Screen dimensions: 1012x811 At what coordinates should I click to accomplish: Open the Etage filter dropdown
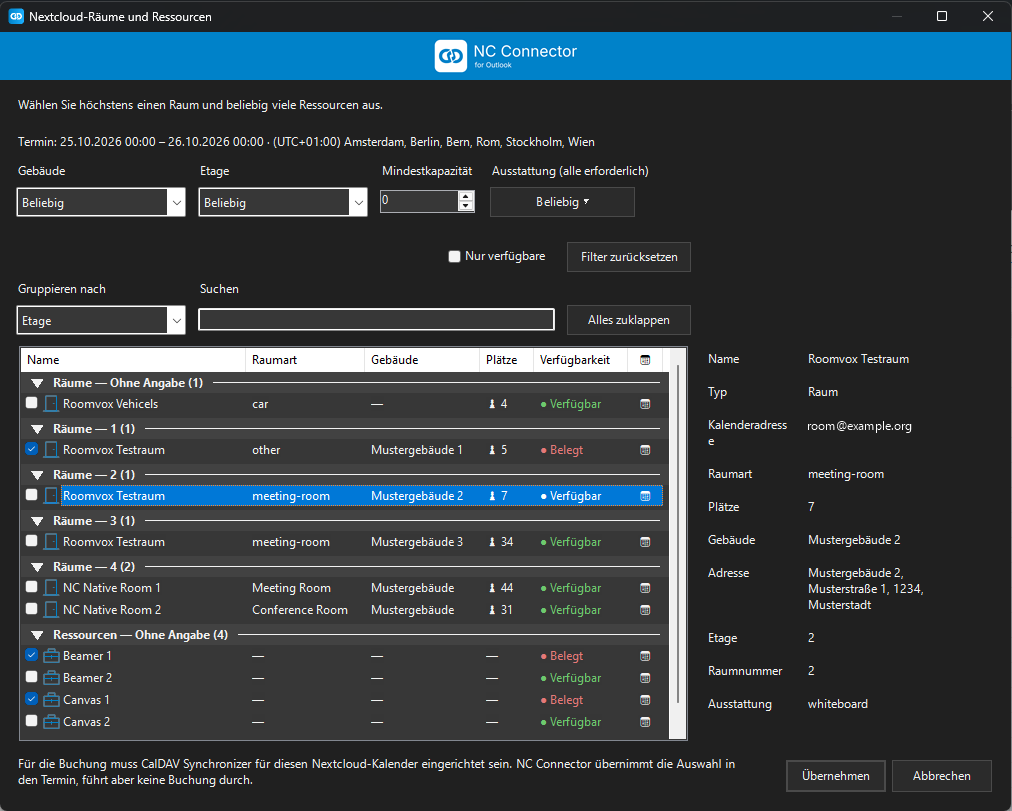tap(283, 203)
